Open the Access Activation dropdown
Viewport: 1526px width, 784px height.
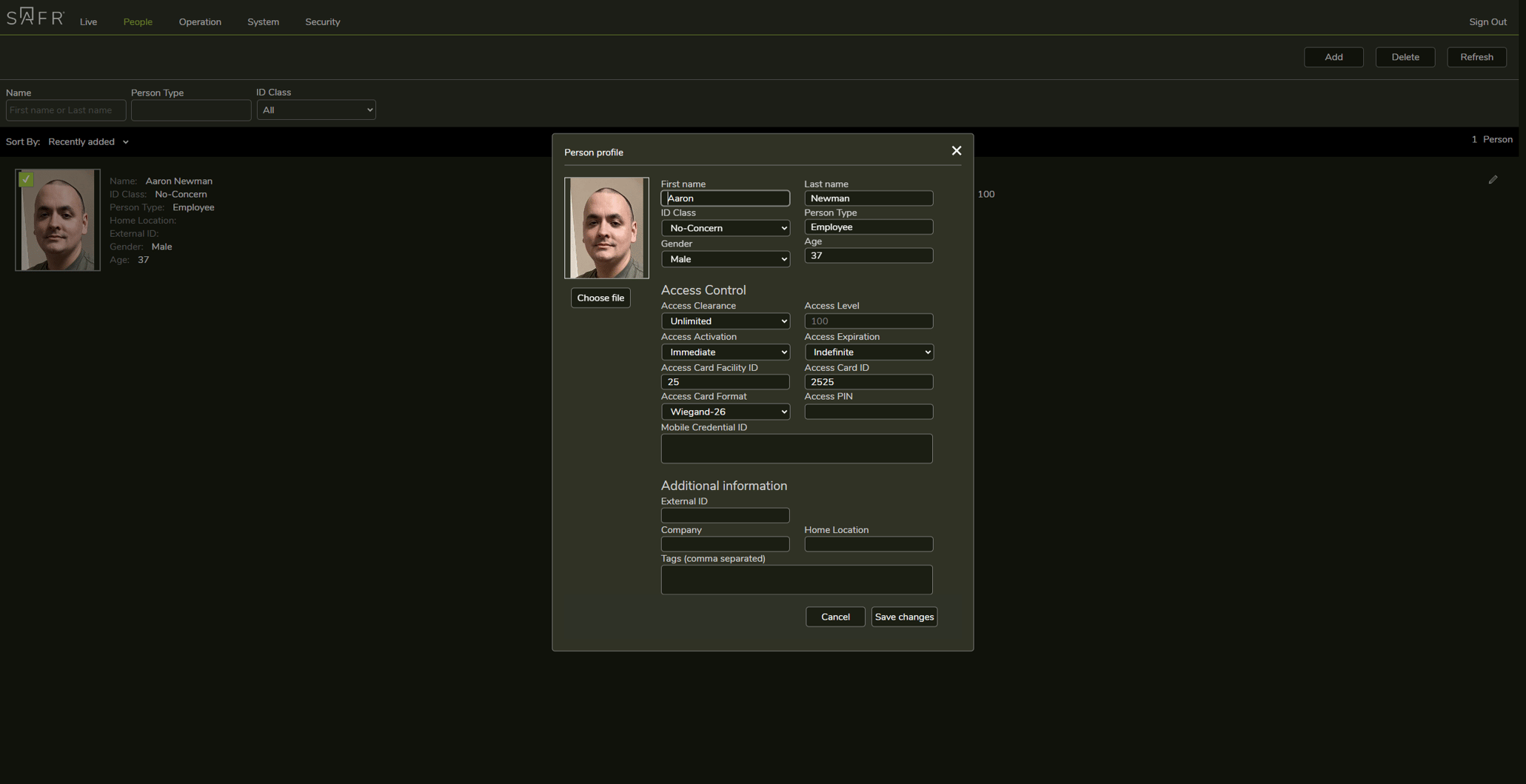(x=725, y=352)
